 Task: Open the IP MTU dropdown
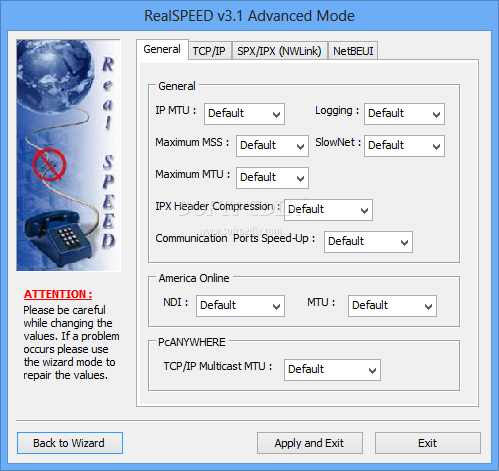[244, 114]
